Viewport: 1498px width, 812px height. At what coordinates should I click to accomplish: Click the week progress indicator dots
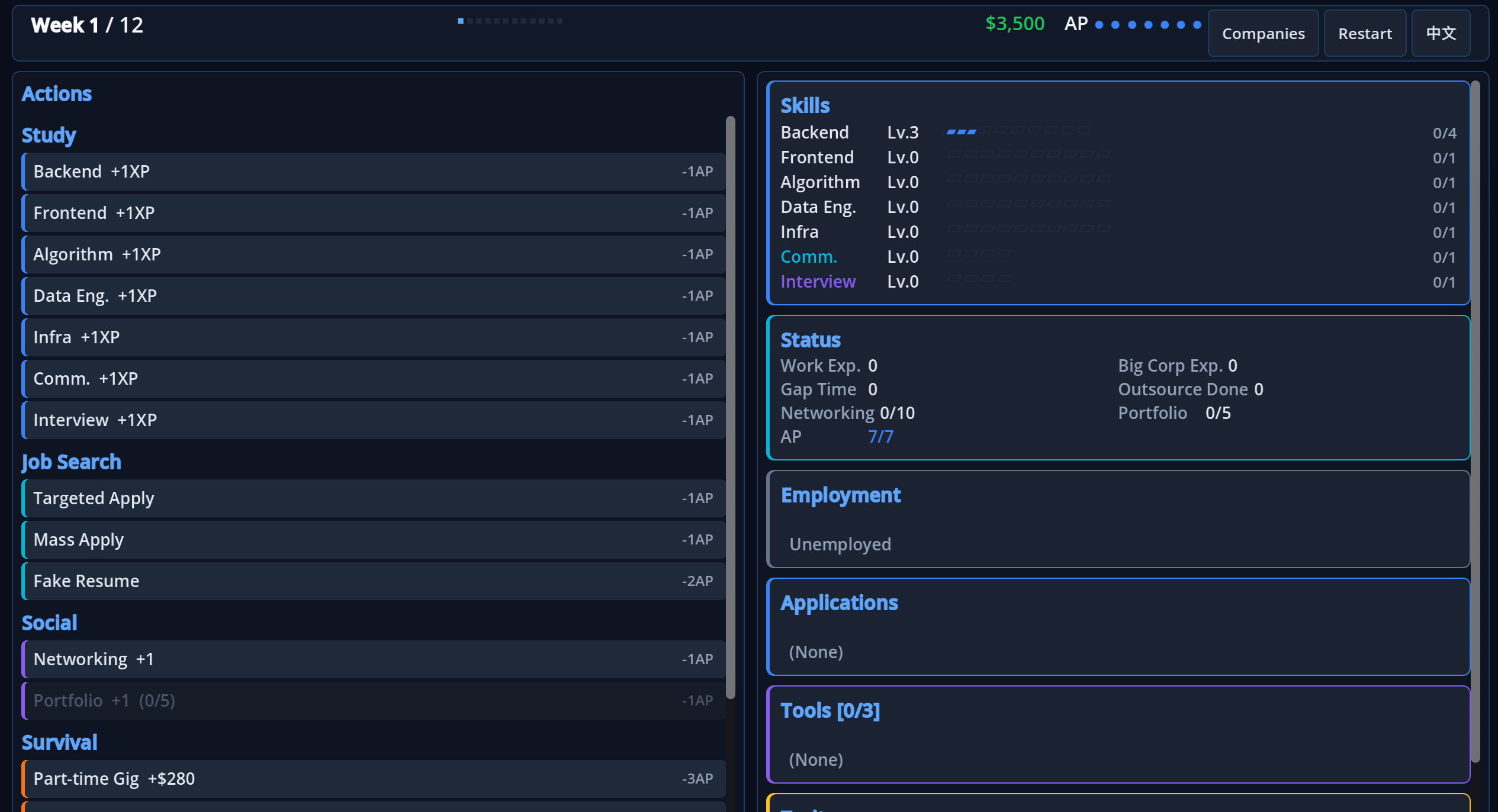pyautogui.click(x=510, y=21)
